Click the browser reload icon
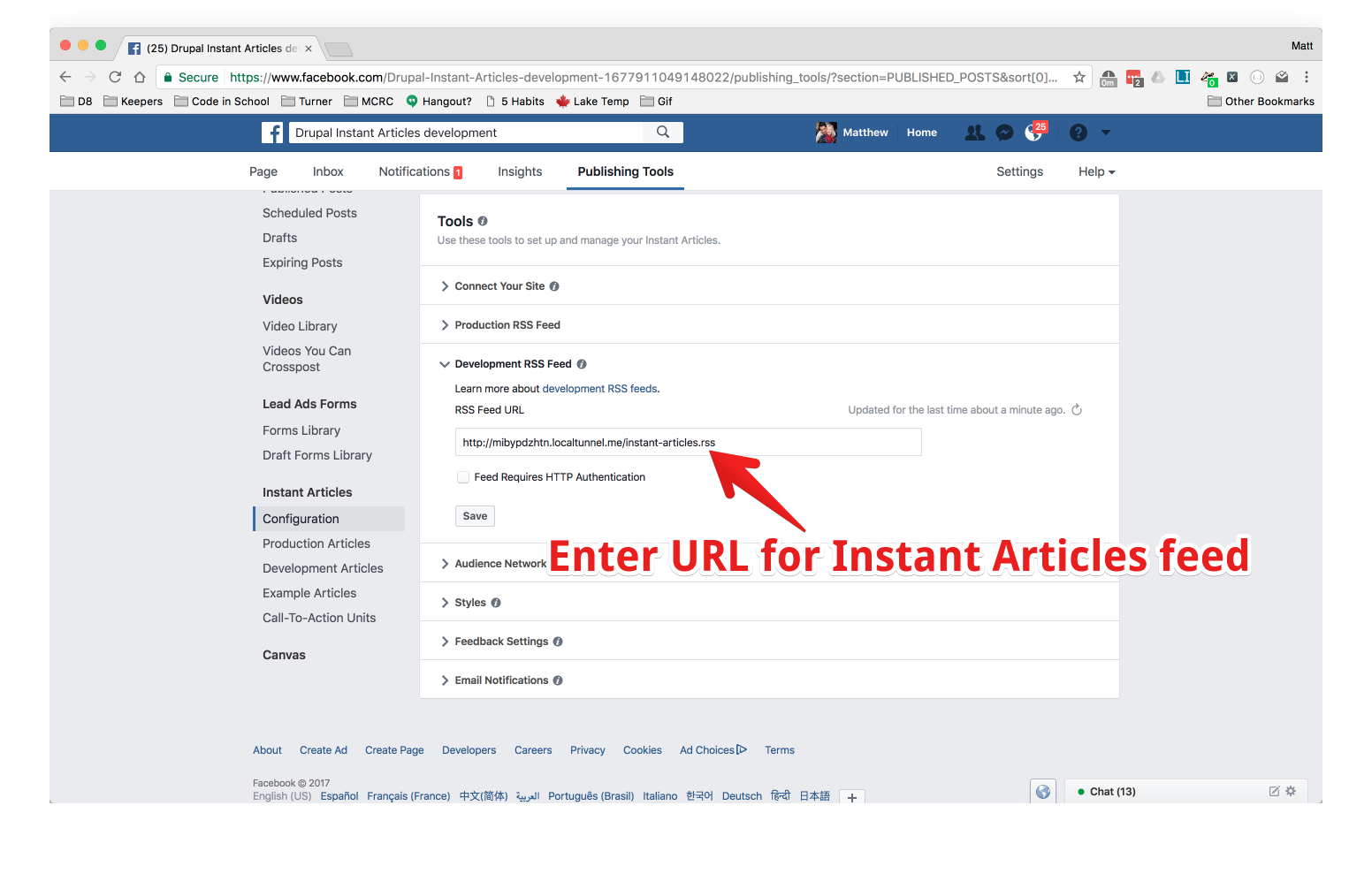This screenshot has width=1372, height=874. tap(115, 77)
